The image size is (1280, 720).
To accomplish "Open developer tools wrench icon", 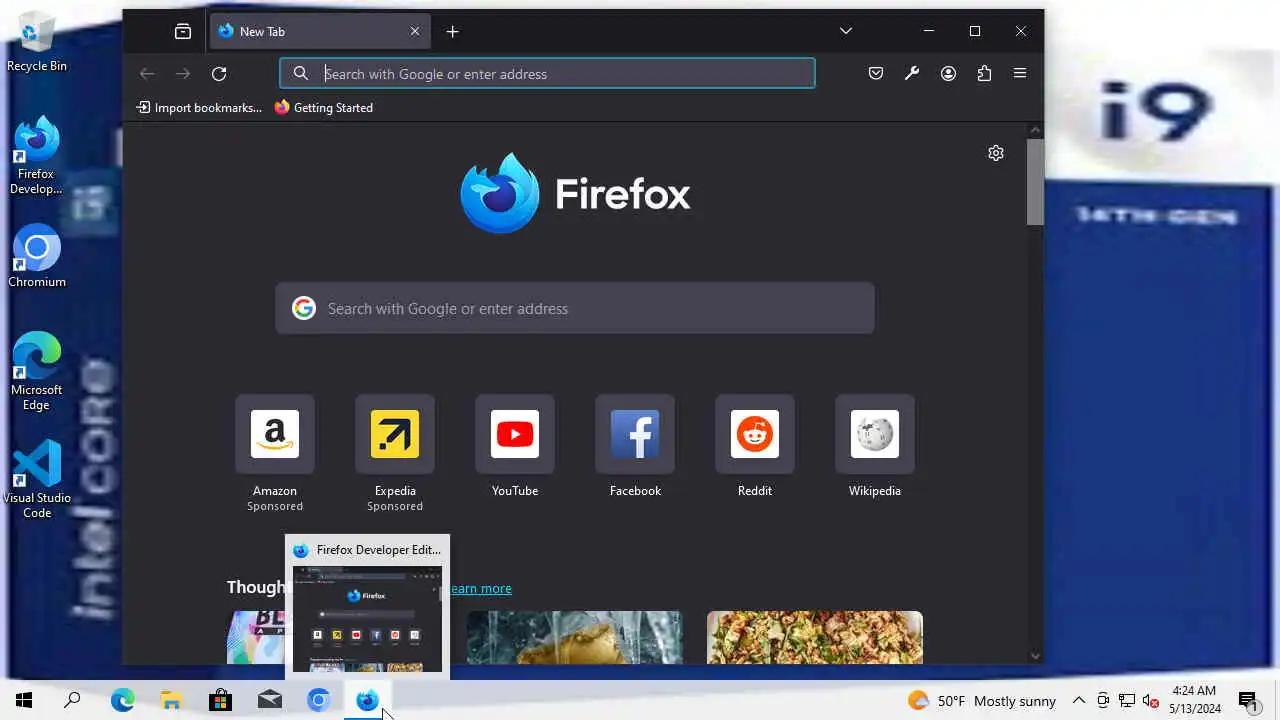I will (x=912, y=74).
